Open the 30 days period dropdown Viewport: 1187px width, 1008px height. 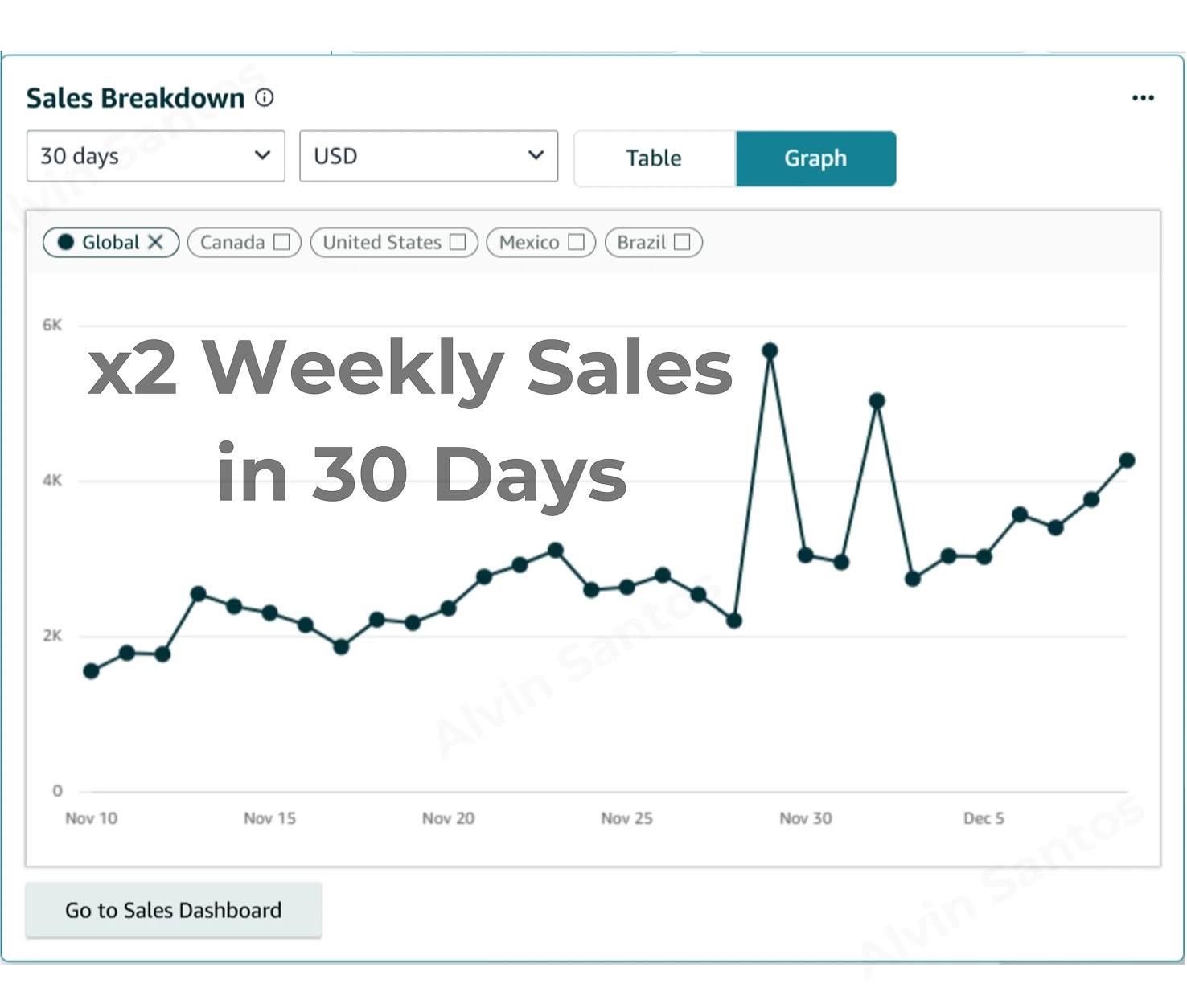coord(156,156)
